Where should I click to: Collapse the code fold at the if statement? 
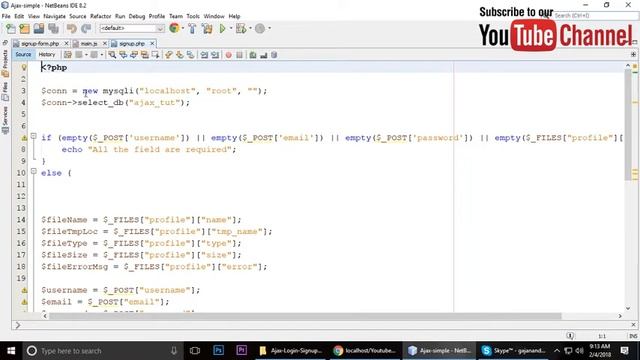coord(33,136)
